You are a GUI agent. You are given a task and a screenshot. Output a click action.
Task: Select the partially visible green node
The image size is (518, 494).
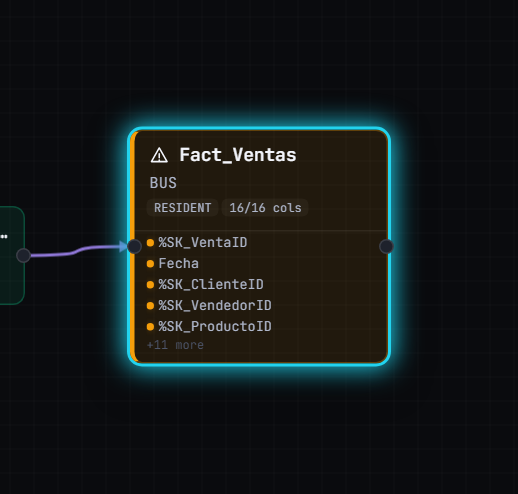12,255
